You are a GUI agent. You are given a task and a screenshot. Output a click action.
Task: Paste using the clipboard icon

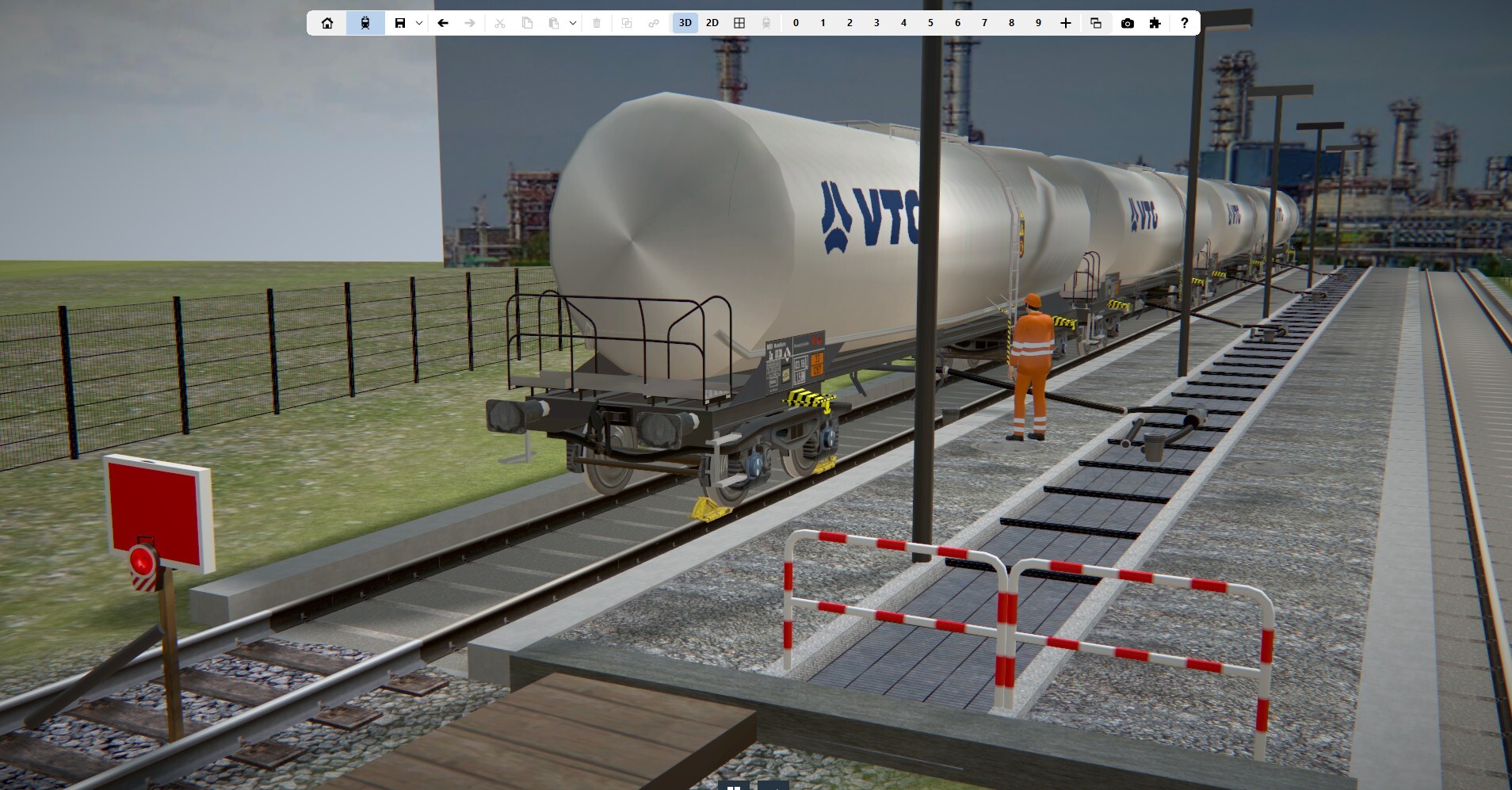pos(554,23)
